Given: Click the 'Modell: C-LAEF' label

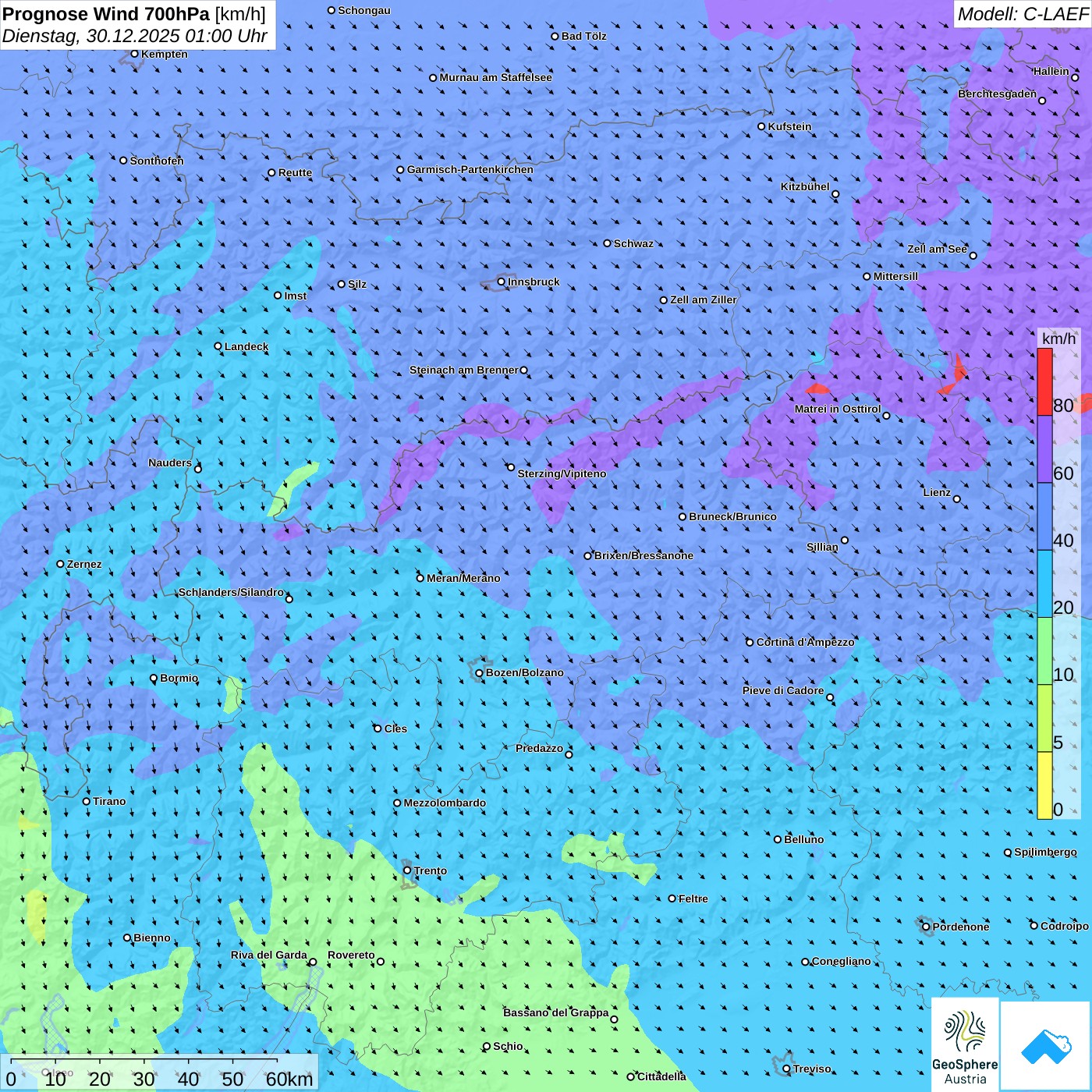Looking at the screenshot, I should 1022,13.
